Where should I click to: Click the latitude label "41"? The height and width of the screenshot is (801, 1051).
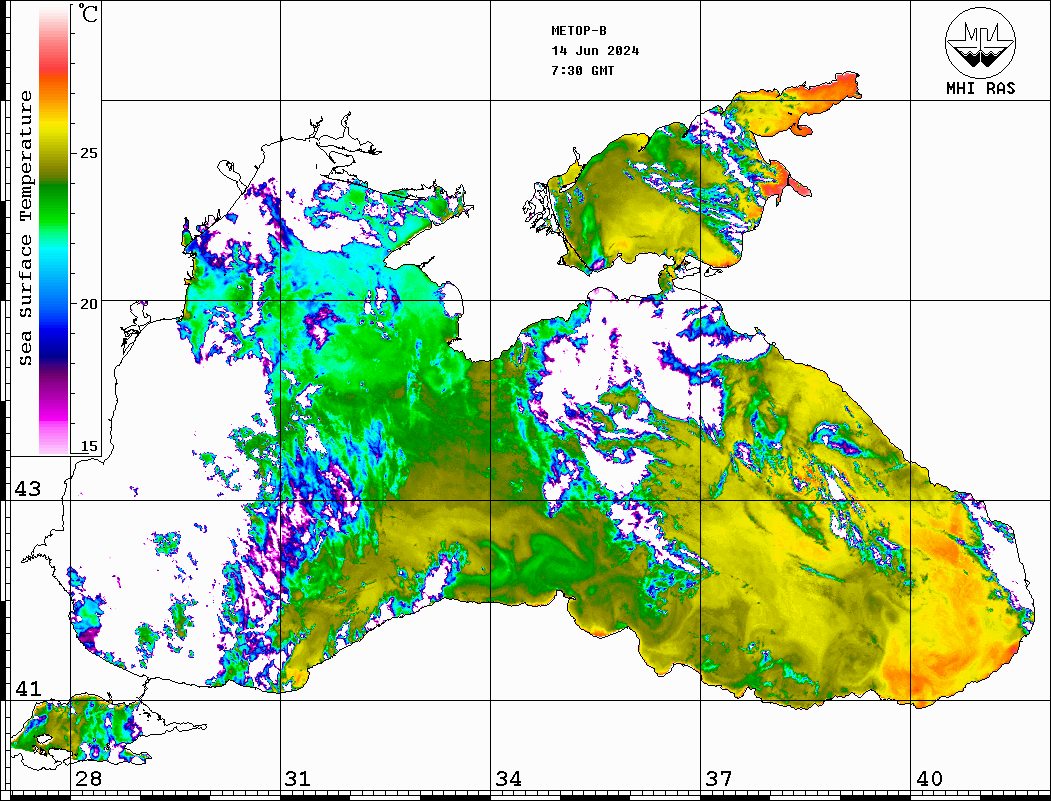click(28, 688)
